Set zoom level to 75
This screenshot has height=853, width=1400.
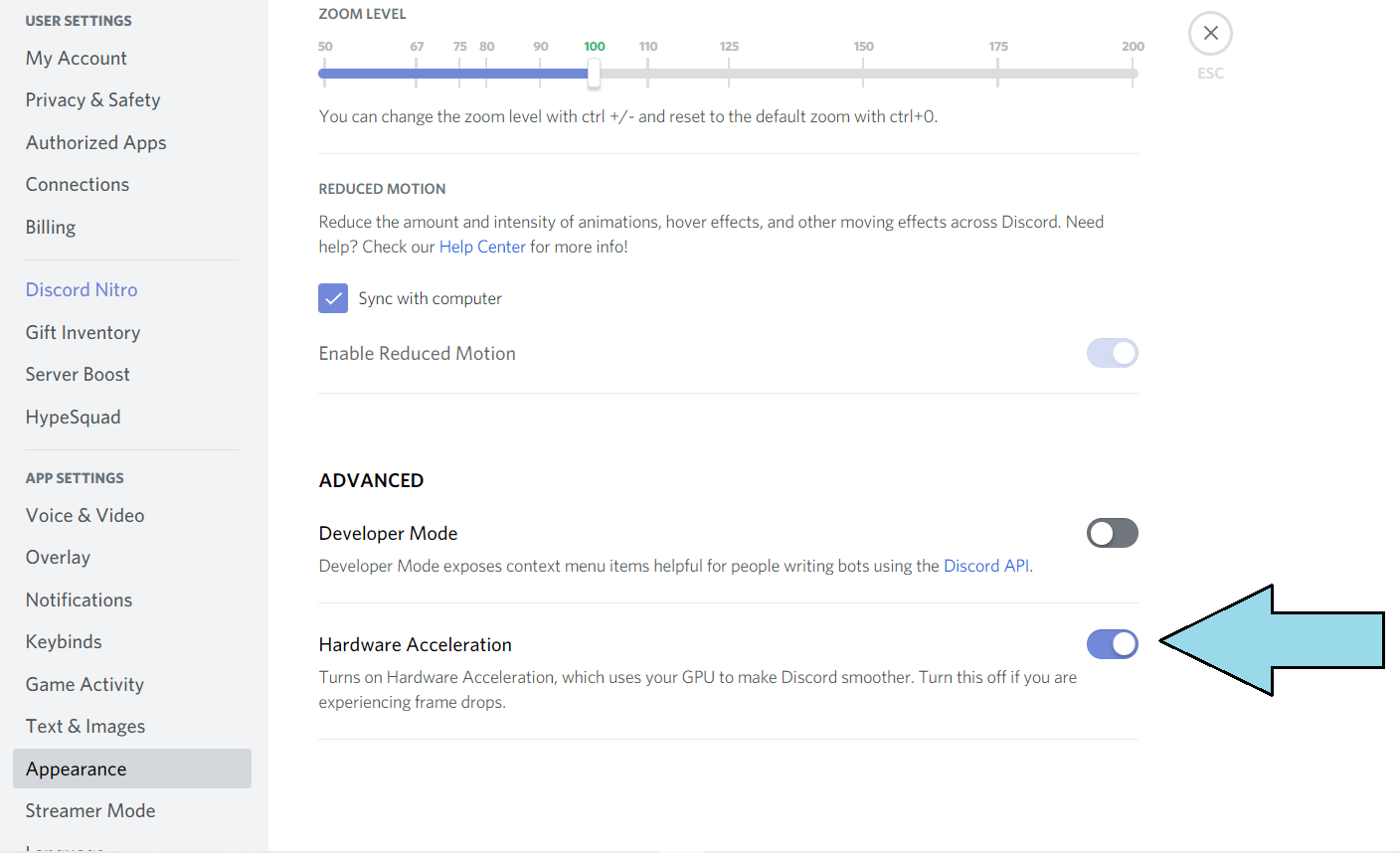pyautogui.click(x=459, y=47)
